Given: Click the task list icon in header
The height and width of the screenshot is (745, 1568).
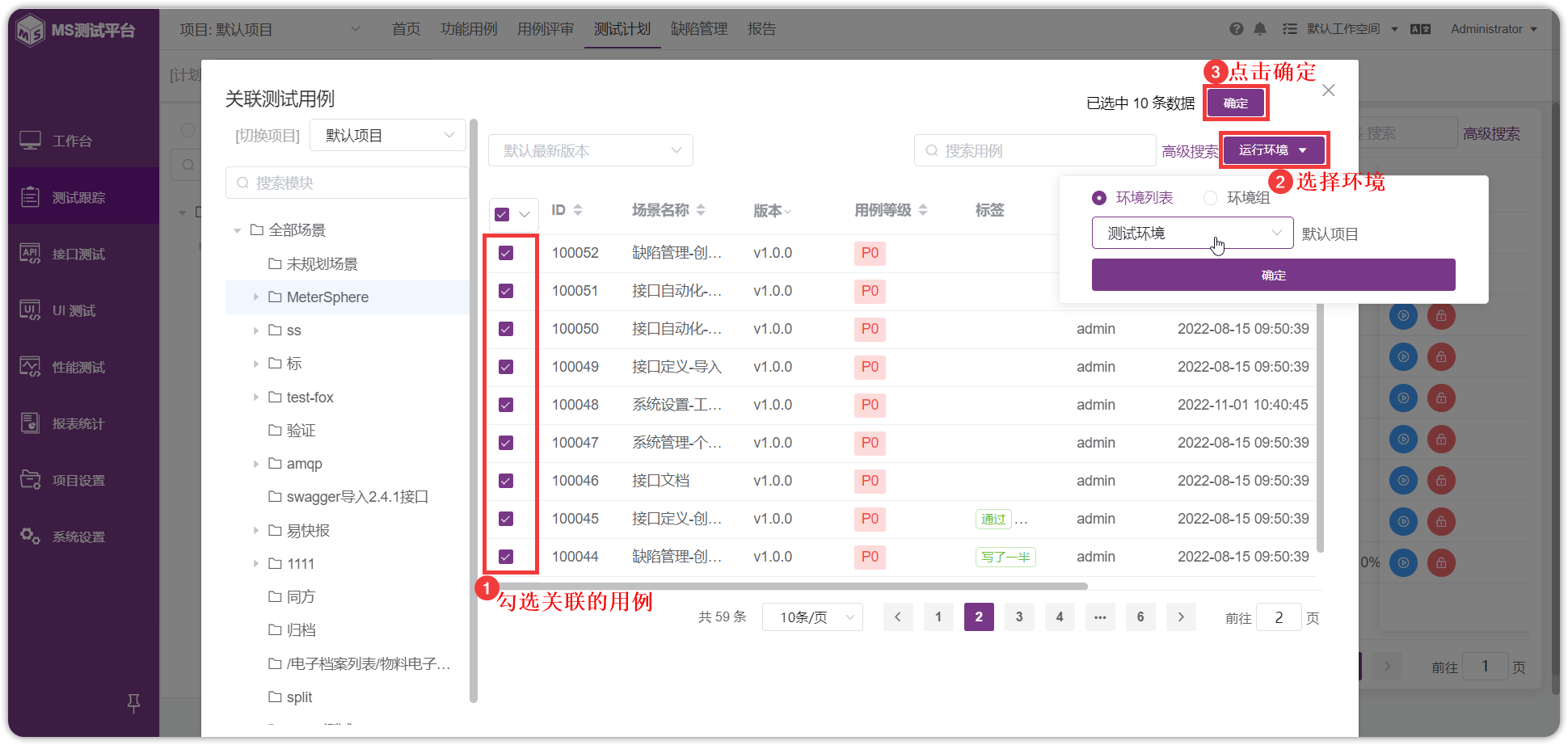Looking at the screenshot, I should click(x=1290, y=29).
